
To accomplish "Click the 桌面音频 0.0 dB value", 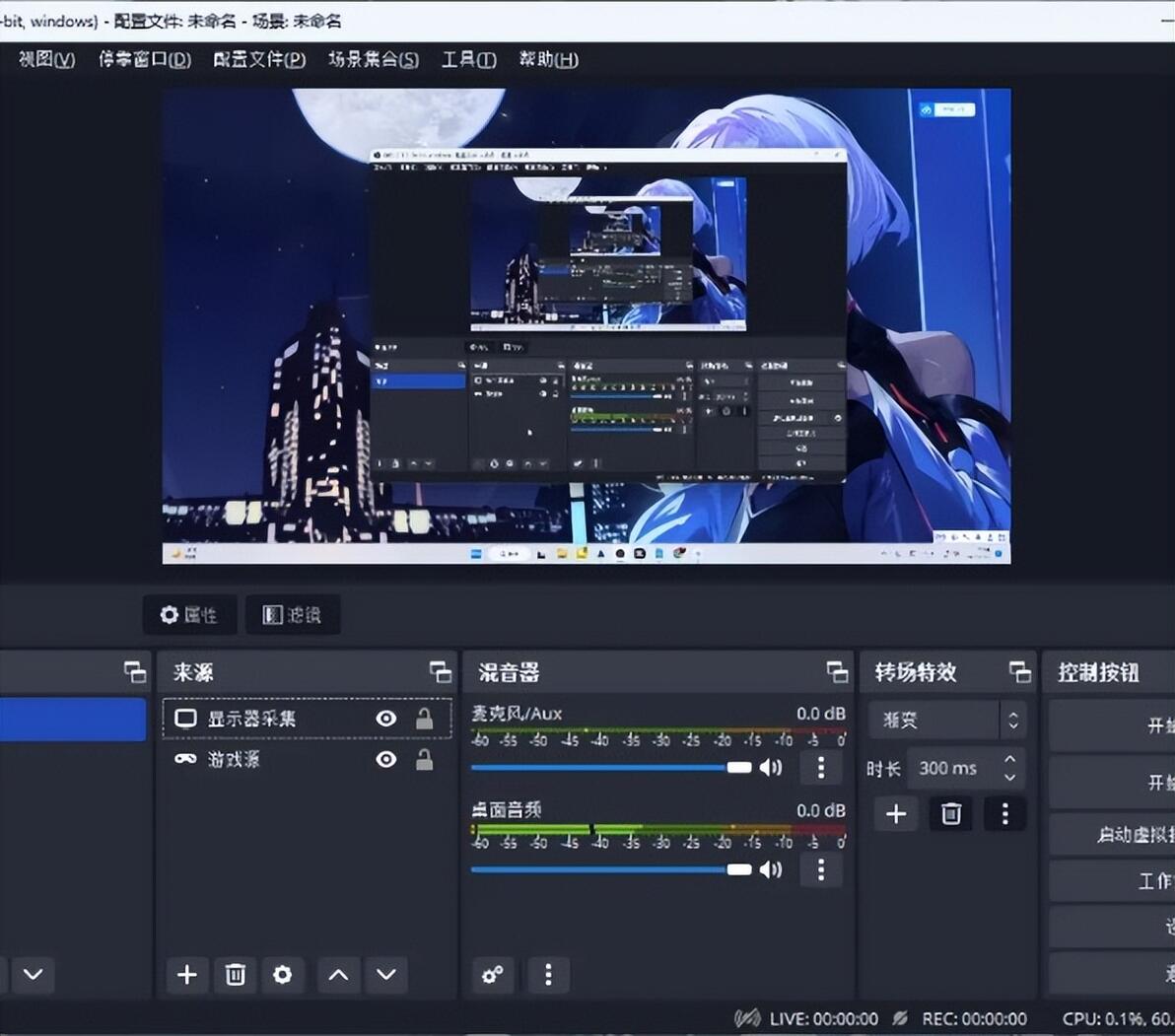I will 820,810.
